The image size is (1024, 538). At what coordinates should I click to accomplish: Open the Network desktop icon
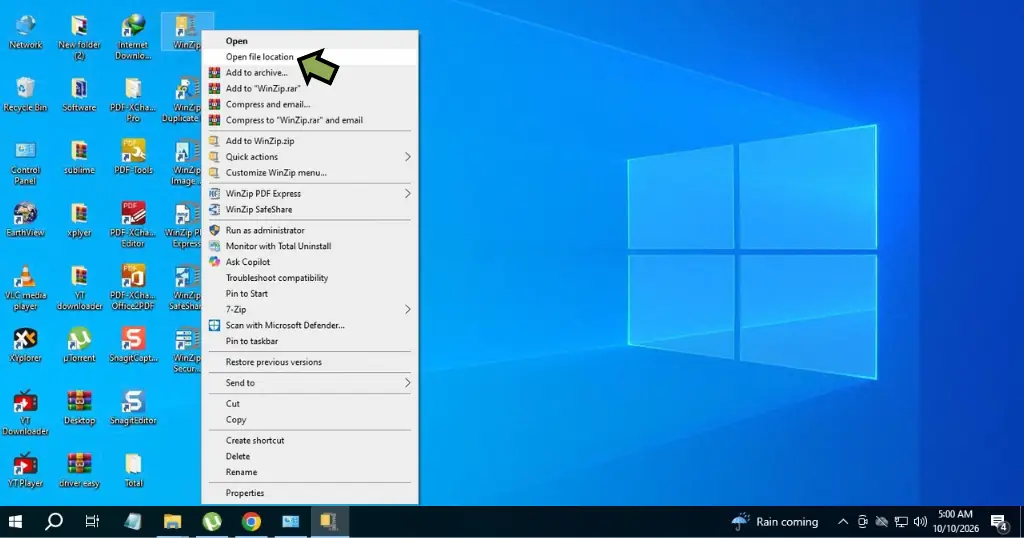pyautogui.click(x=25, y=33)
